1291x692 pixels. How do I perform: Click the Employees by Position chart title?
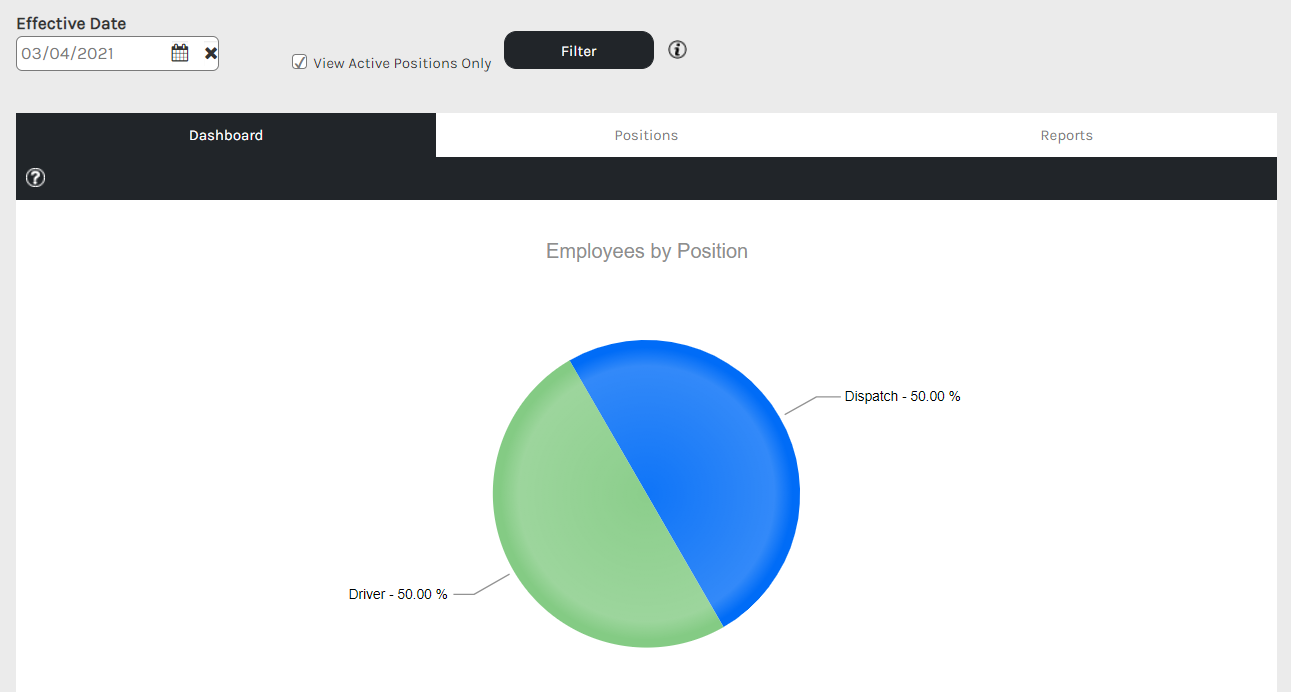(x=646, y=251)
